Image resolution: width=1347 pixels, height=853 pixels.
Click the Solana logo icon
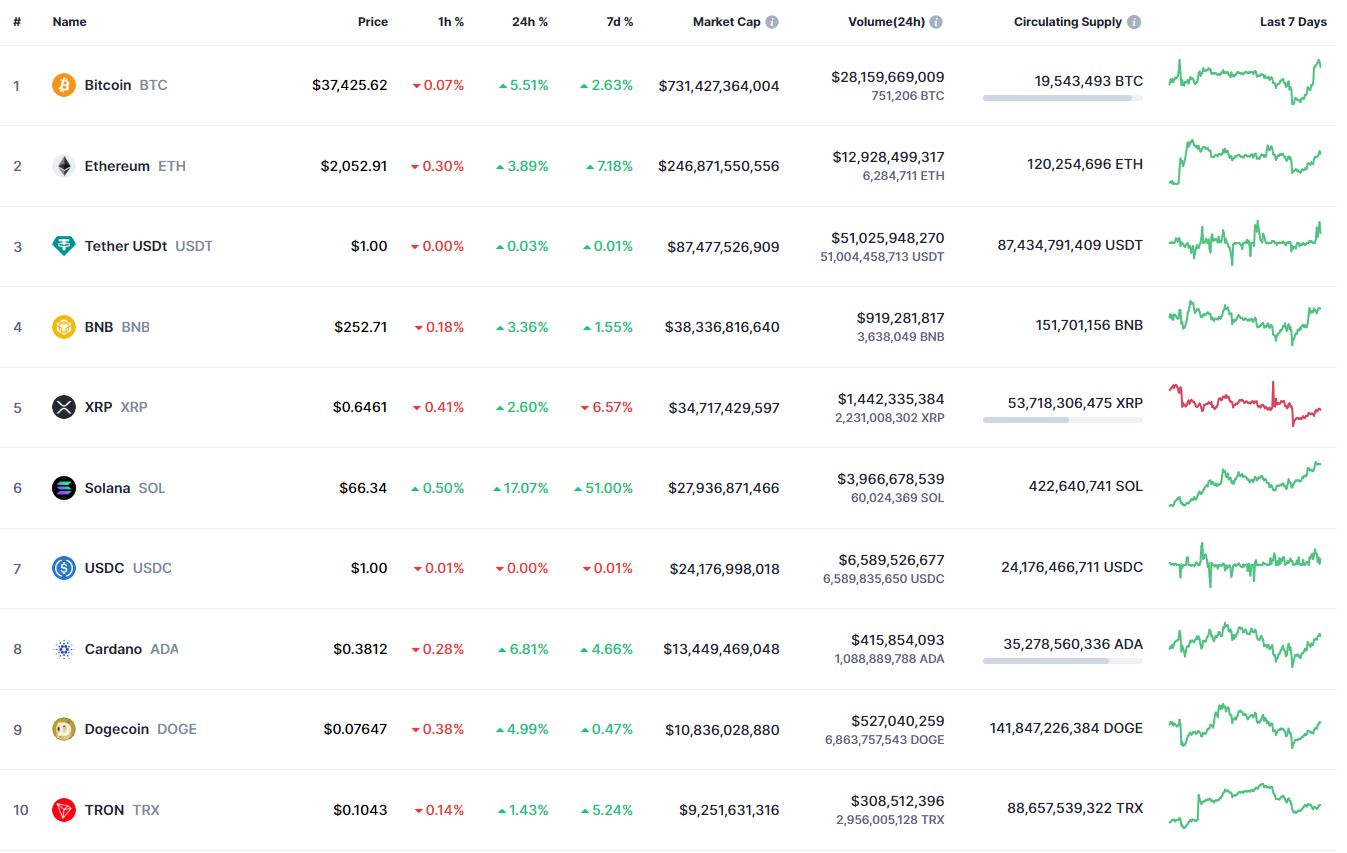(64, 488)
